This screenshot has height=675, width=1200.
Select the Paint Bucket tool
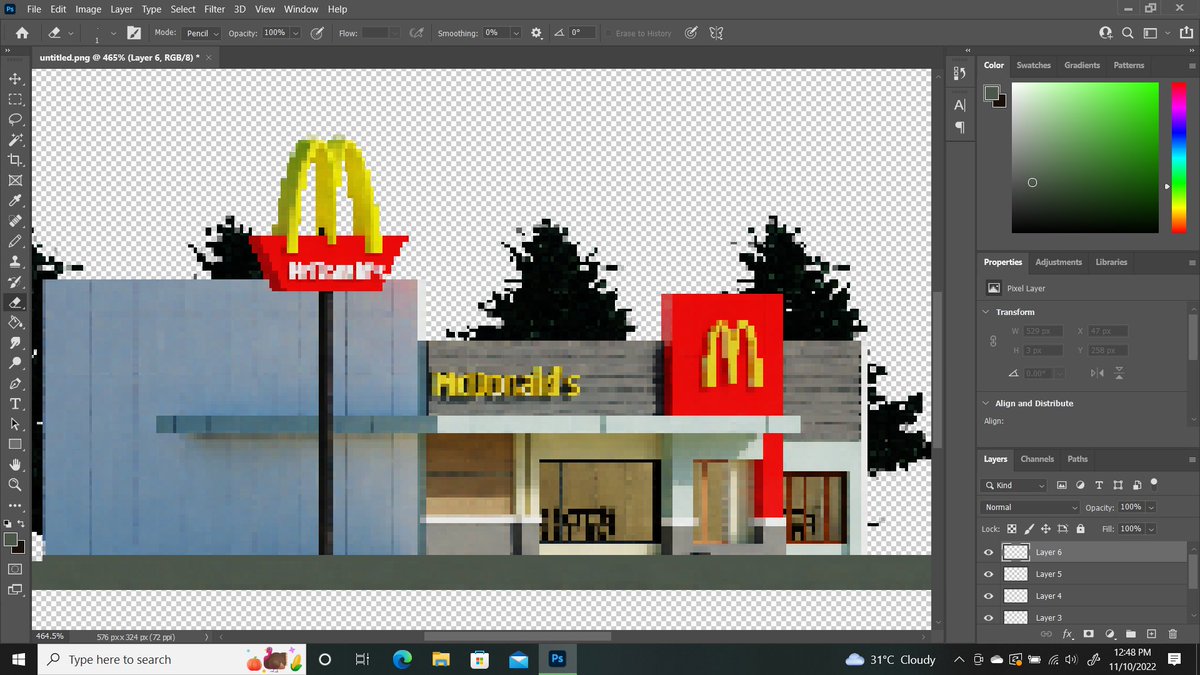15,323
